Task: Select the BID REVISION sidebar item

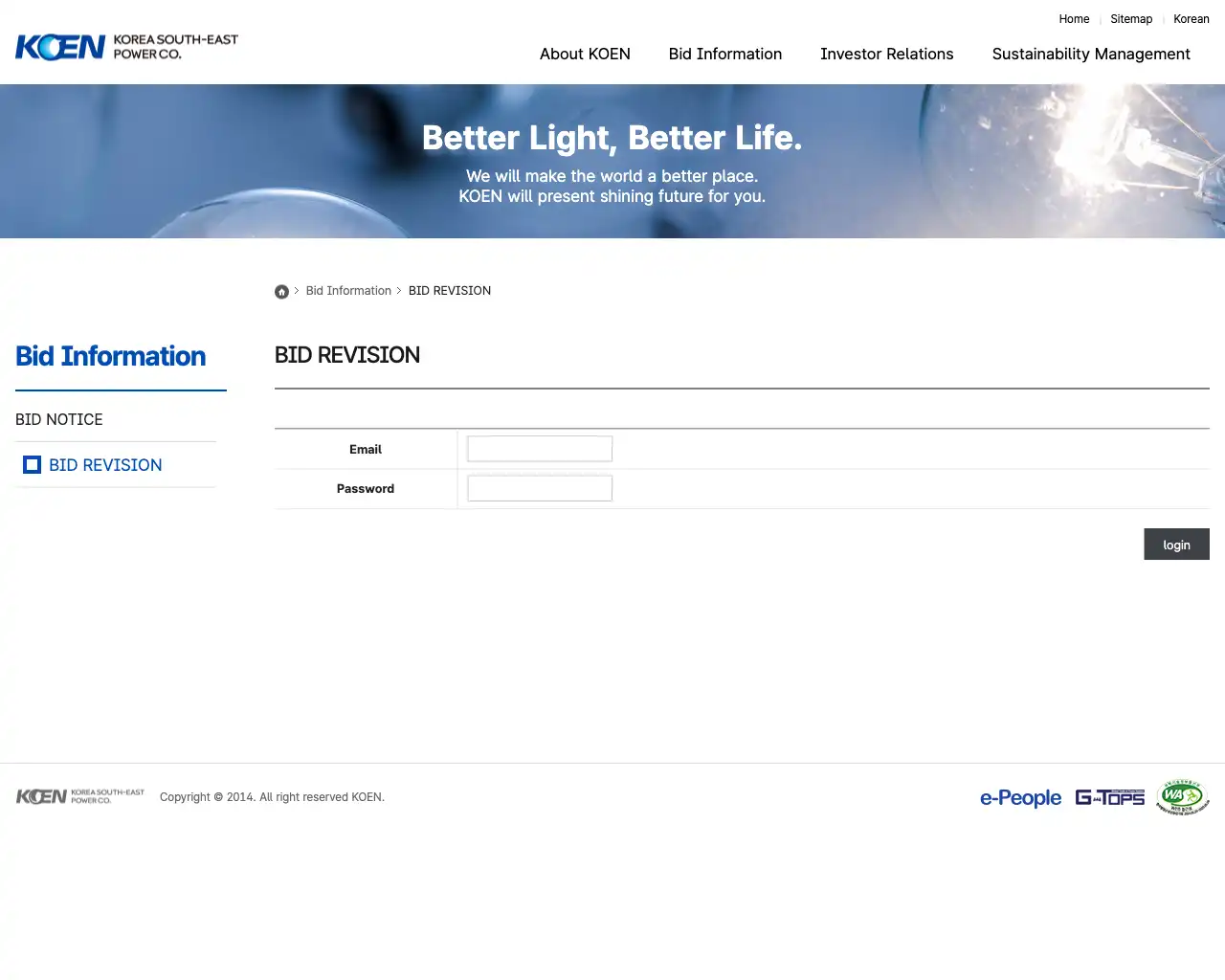Action: click(105, 465)
